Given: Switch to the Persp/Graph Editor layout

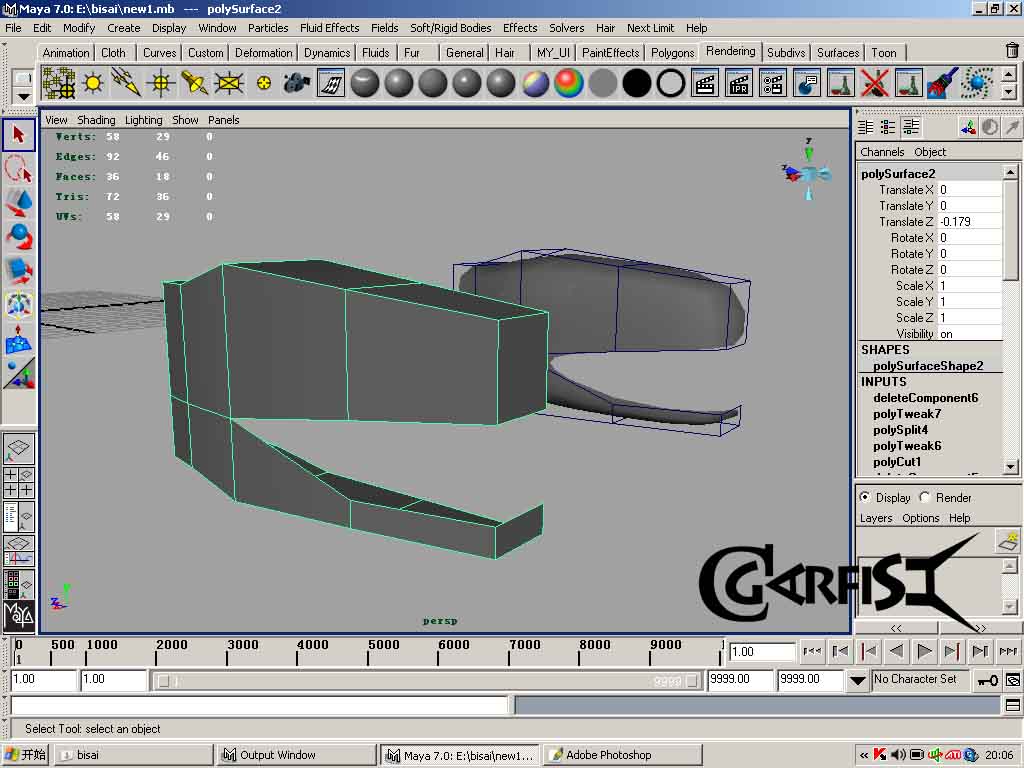Looking at the screenshot, I should (x=18, y=551).
